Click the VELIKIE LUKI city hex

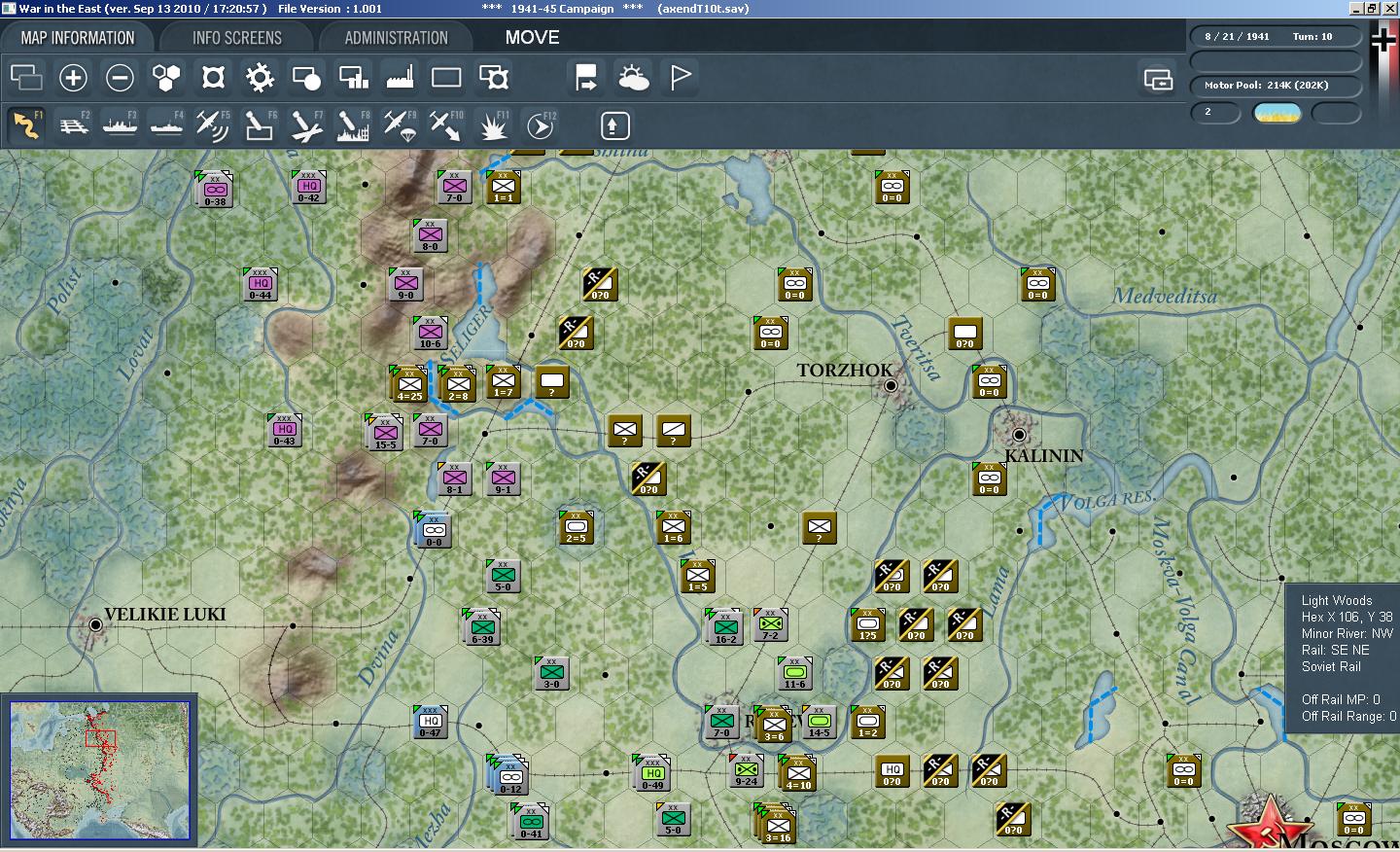click(95, 624)
